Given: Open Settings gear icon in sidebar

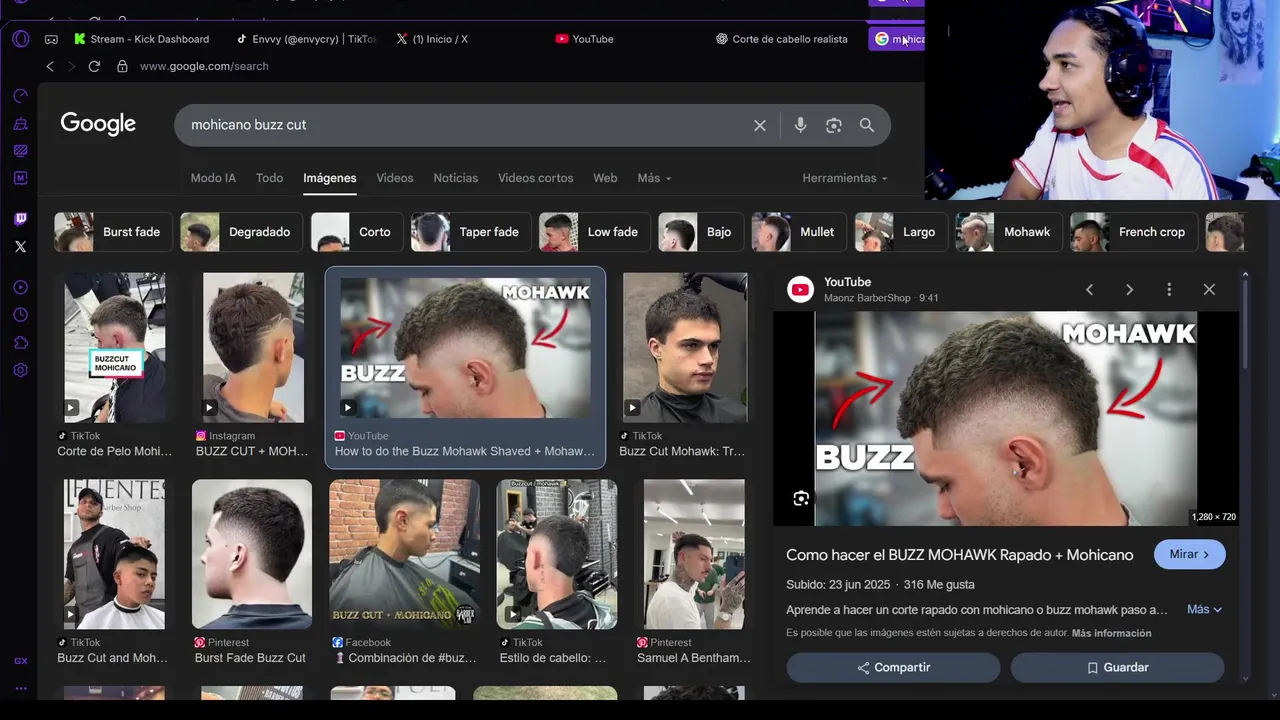Looking at the screenshot, I should [20, 370].
